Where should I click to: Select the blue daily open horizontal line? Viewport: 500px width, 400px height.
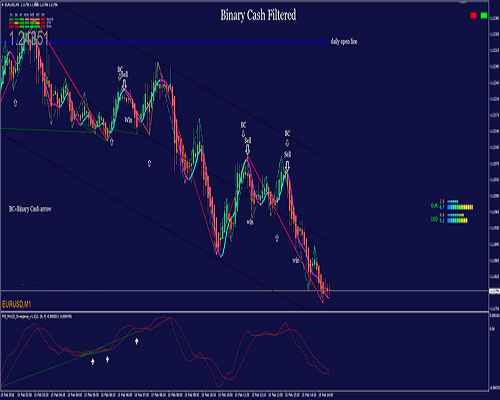click(x=165, y=42)
